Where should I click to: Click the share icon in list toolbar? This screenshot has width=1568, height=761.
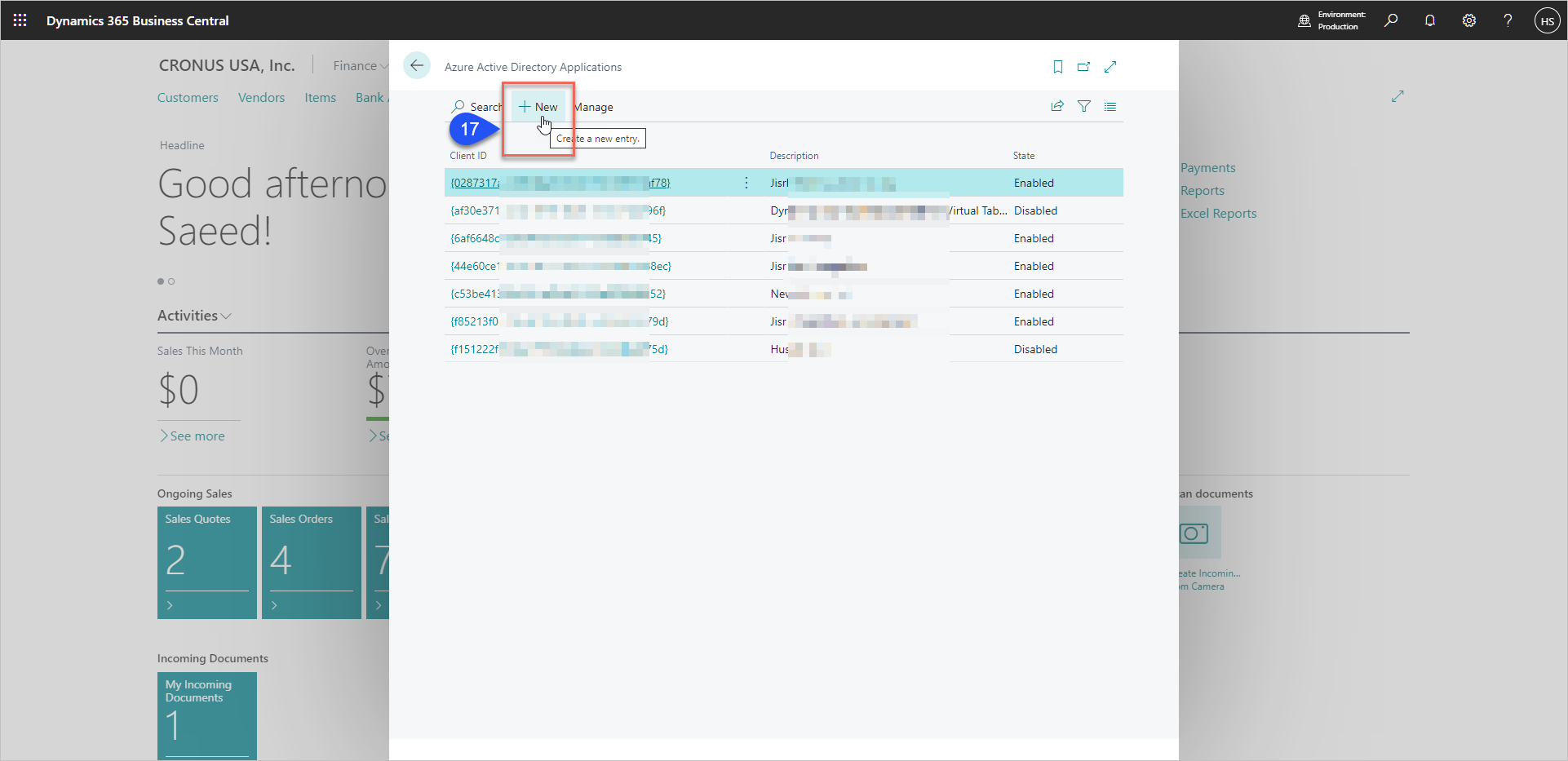[1057, 106]
